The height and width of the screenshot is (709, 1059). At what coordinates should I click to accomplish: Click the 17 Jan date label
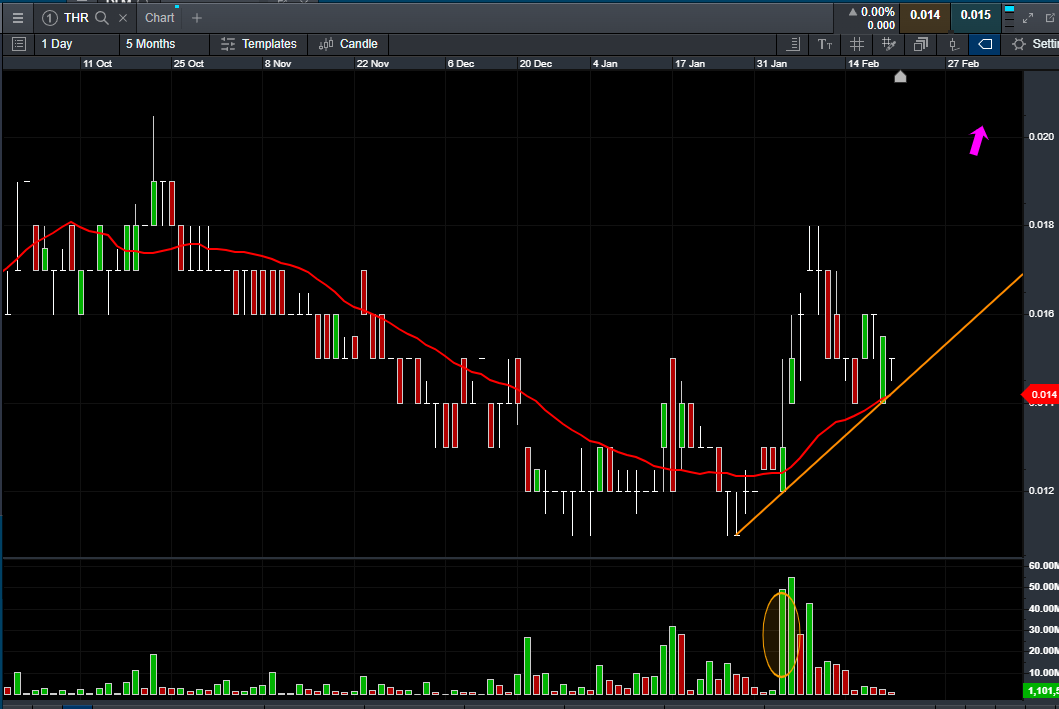[690, 63]
